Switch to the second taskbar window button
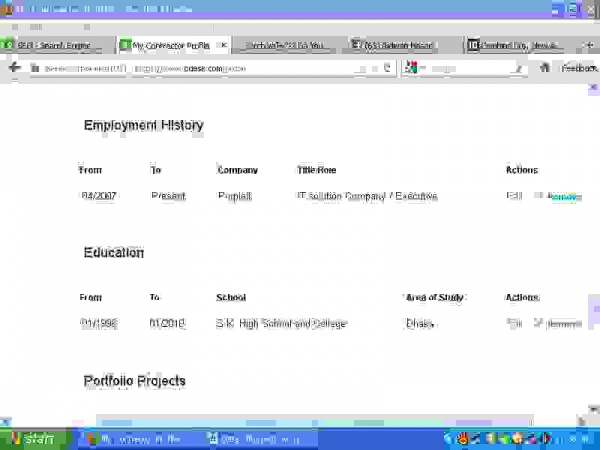The height and width of the screenshot is (450, 600). pyautogui.click(x=259, y=439)
